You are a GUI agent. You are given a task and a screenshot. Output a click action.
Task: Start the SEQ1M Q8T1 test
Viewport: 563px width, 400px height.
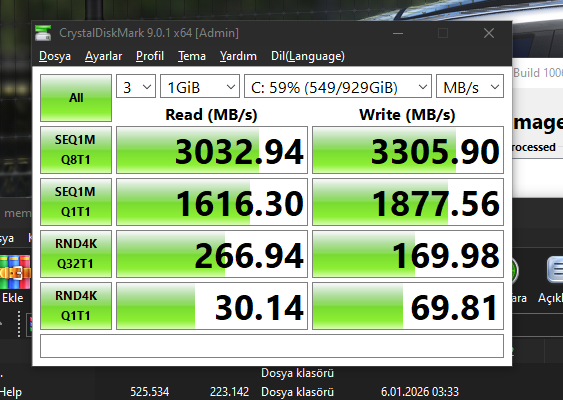pyautogui.click(x=76, y=150)
